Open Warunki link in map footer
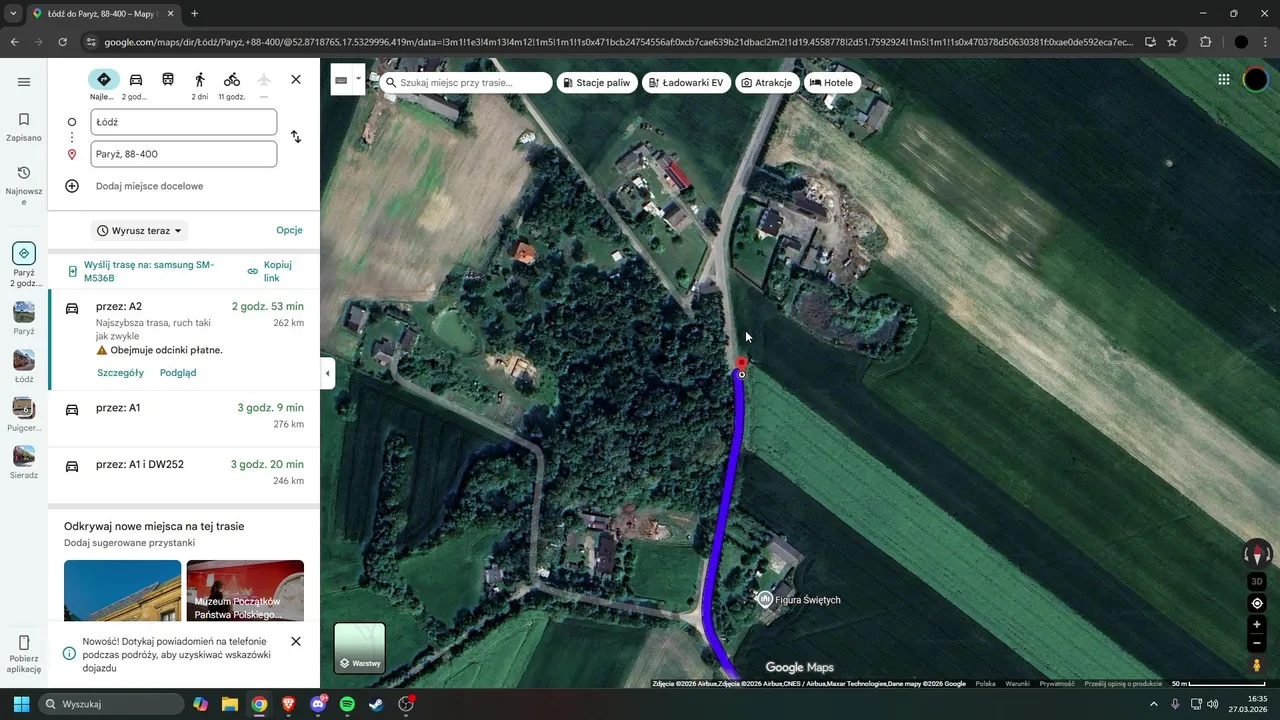The width and height of the screenshot is (1280, 720). [x=1018, y=684]
